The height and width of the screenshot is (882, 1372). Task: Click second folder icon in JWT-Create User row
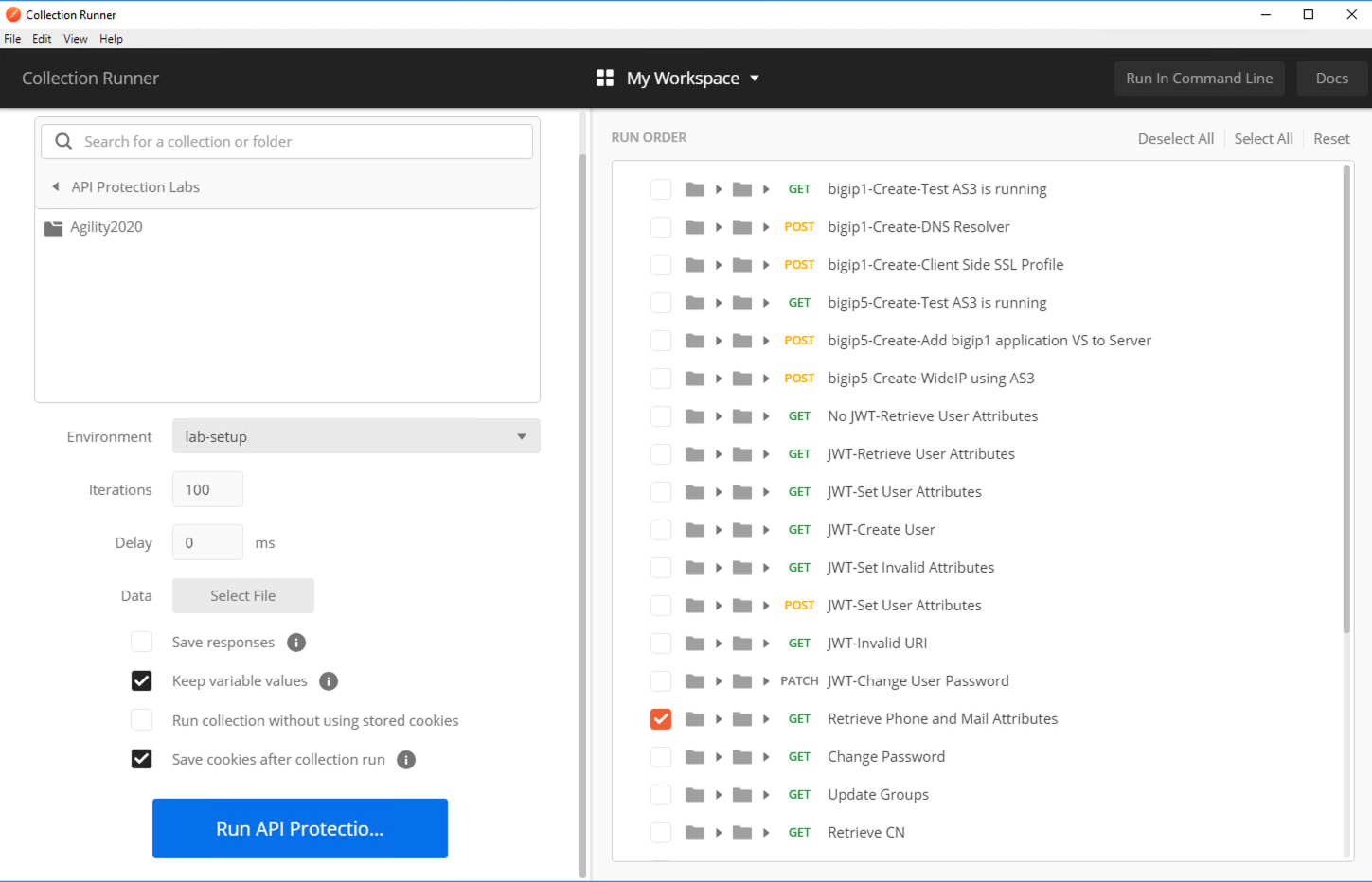[742, 530]
